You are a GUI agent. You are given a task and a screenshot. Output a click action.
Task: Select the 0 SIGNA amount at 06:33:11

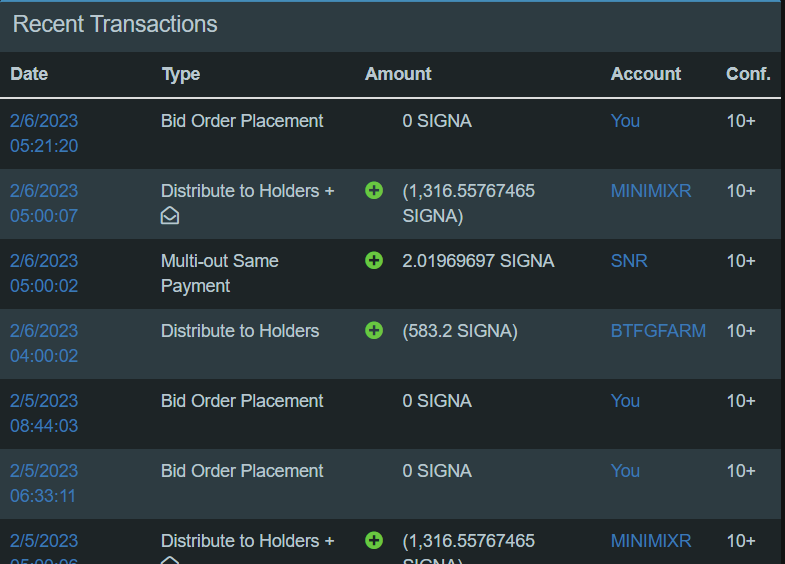pos(437,471)
